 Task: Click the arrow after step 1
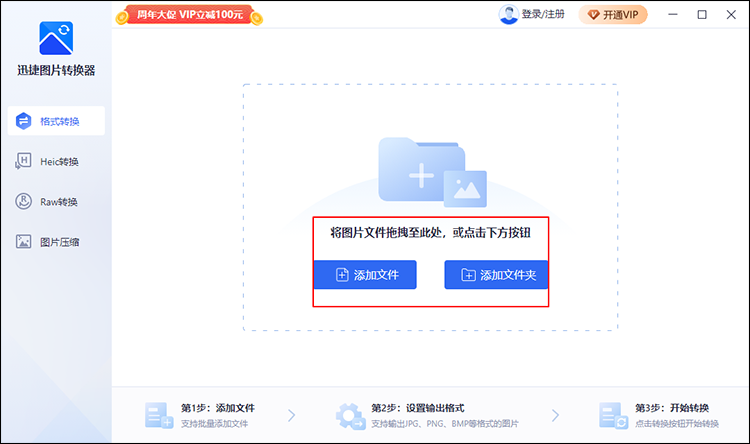(x=291, y=415)
